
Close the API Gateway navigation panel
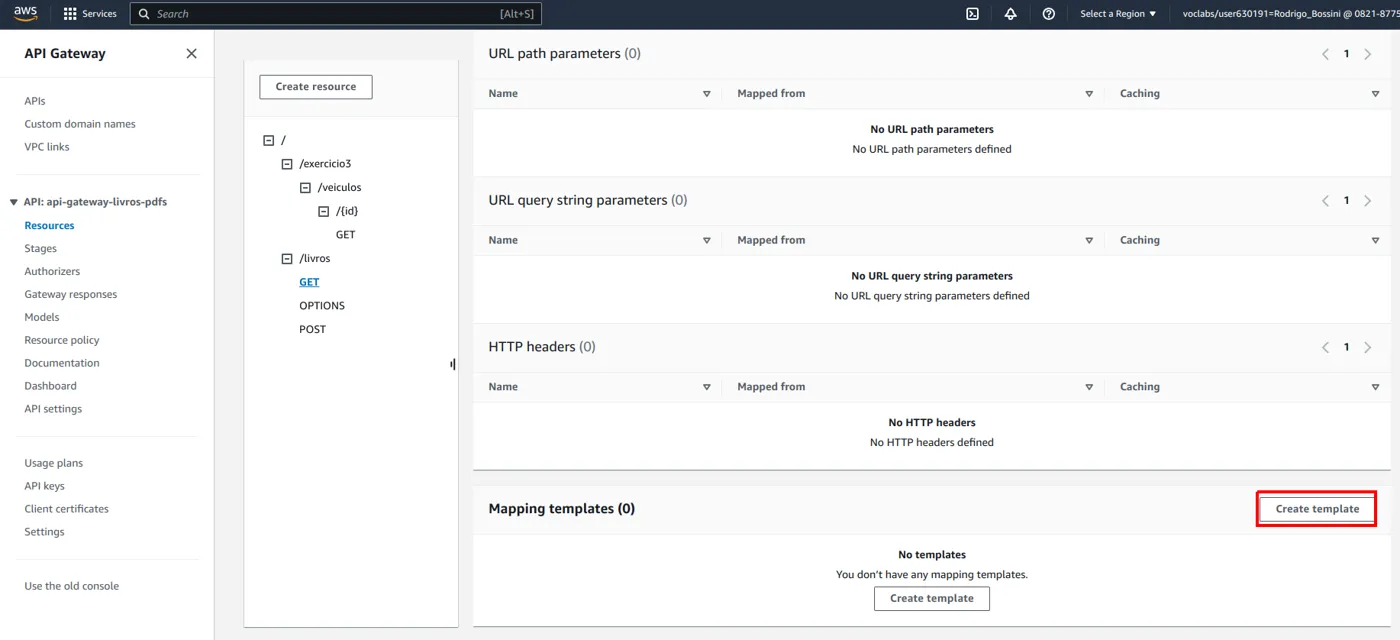[192, 54]
